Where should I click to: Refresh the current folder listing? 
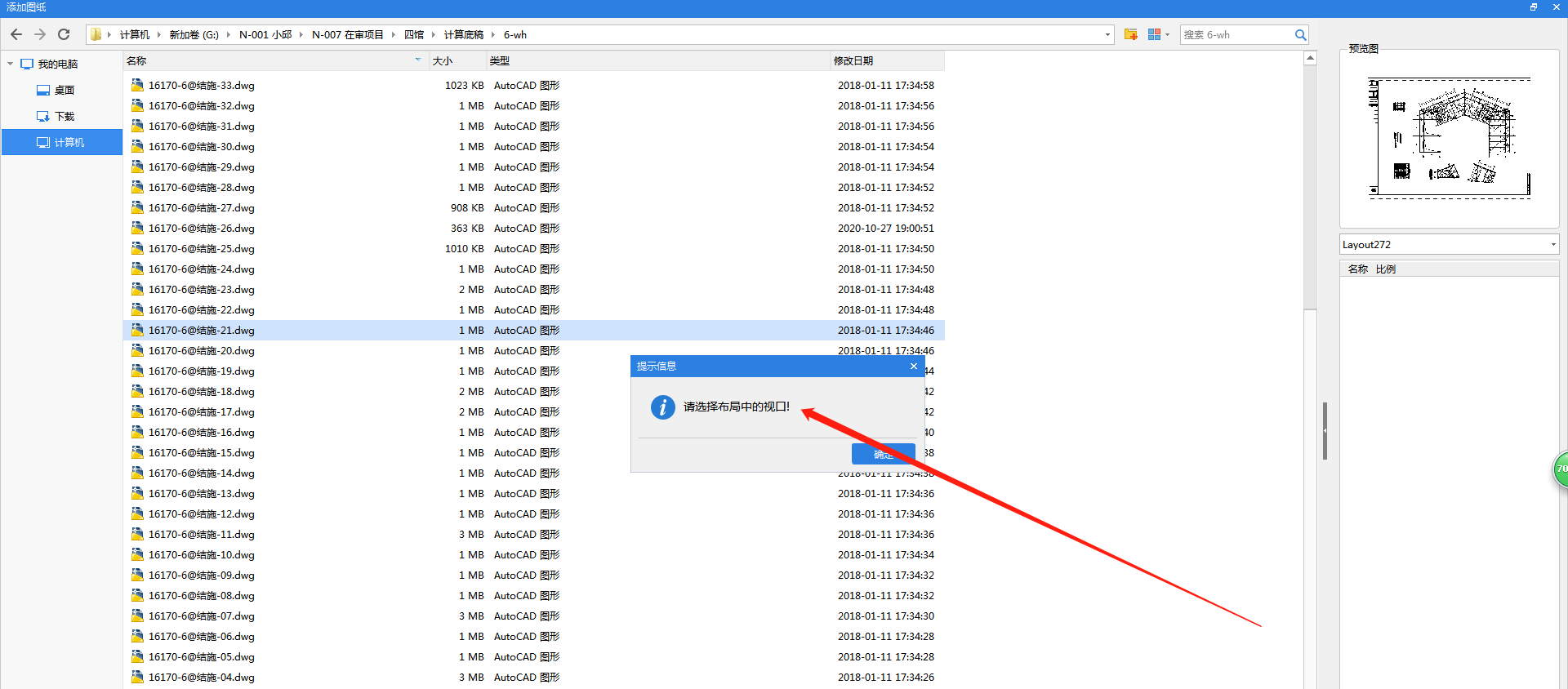(x=64, y=34)
